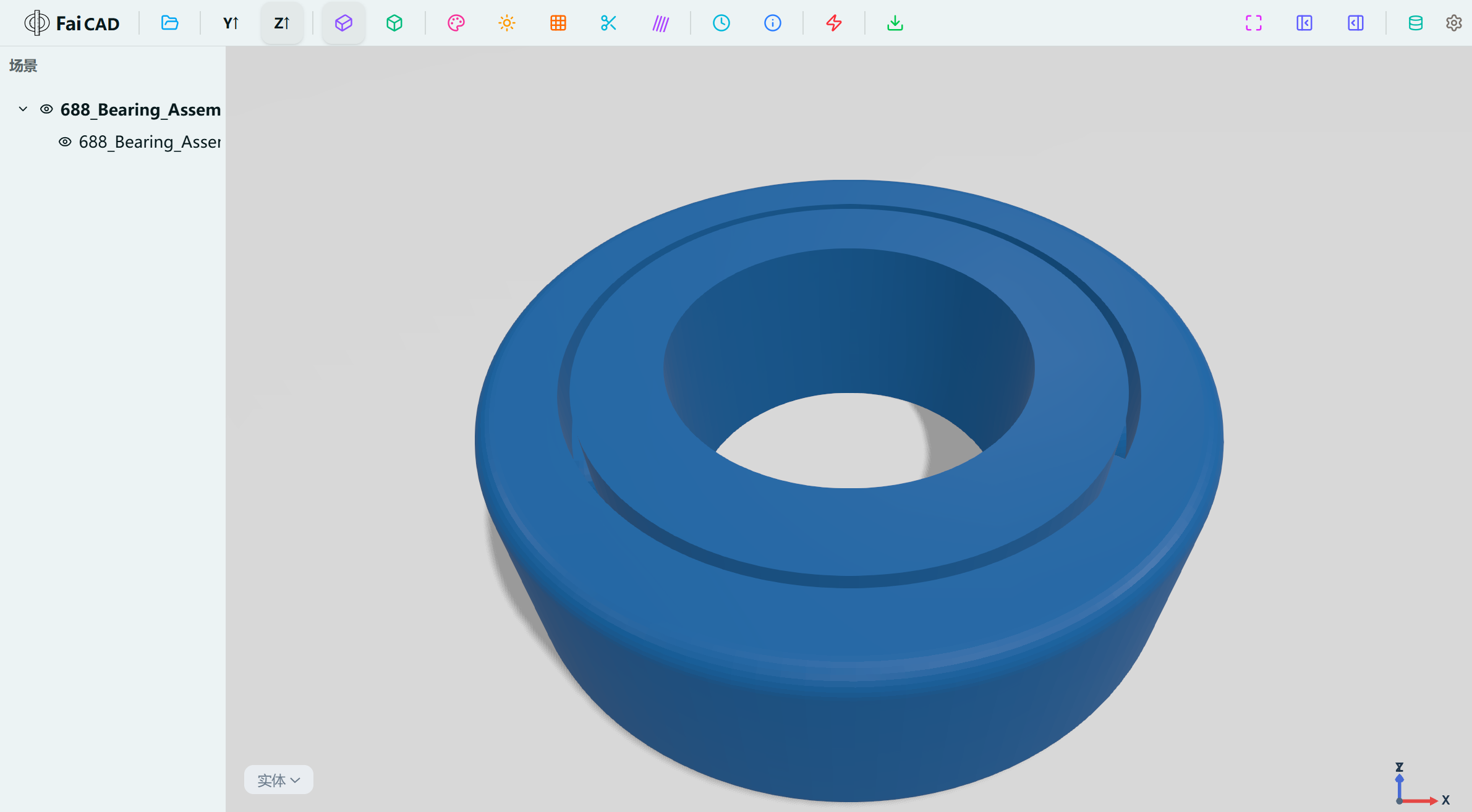Select the child 688_Bearing_Asser tree item
1472x812 pixels.
(x=150, y=142)
